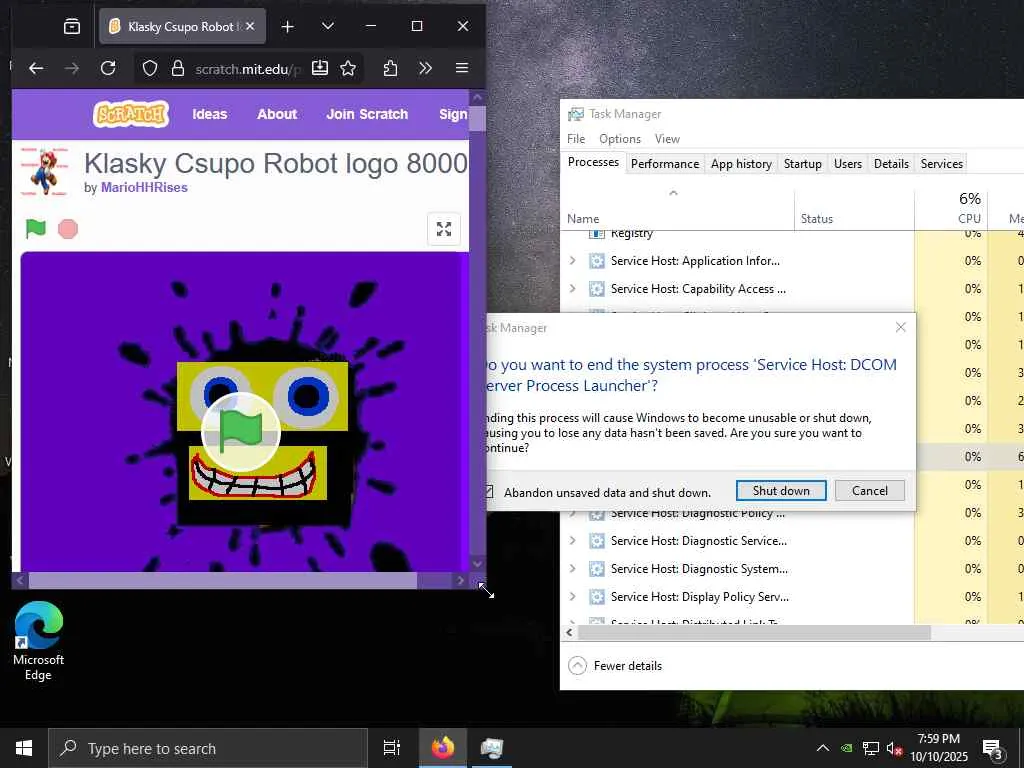Collapse Task Manager with Fewer details
Viewport: 1024px width, 768px height.
click(x=615, y=665)
